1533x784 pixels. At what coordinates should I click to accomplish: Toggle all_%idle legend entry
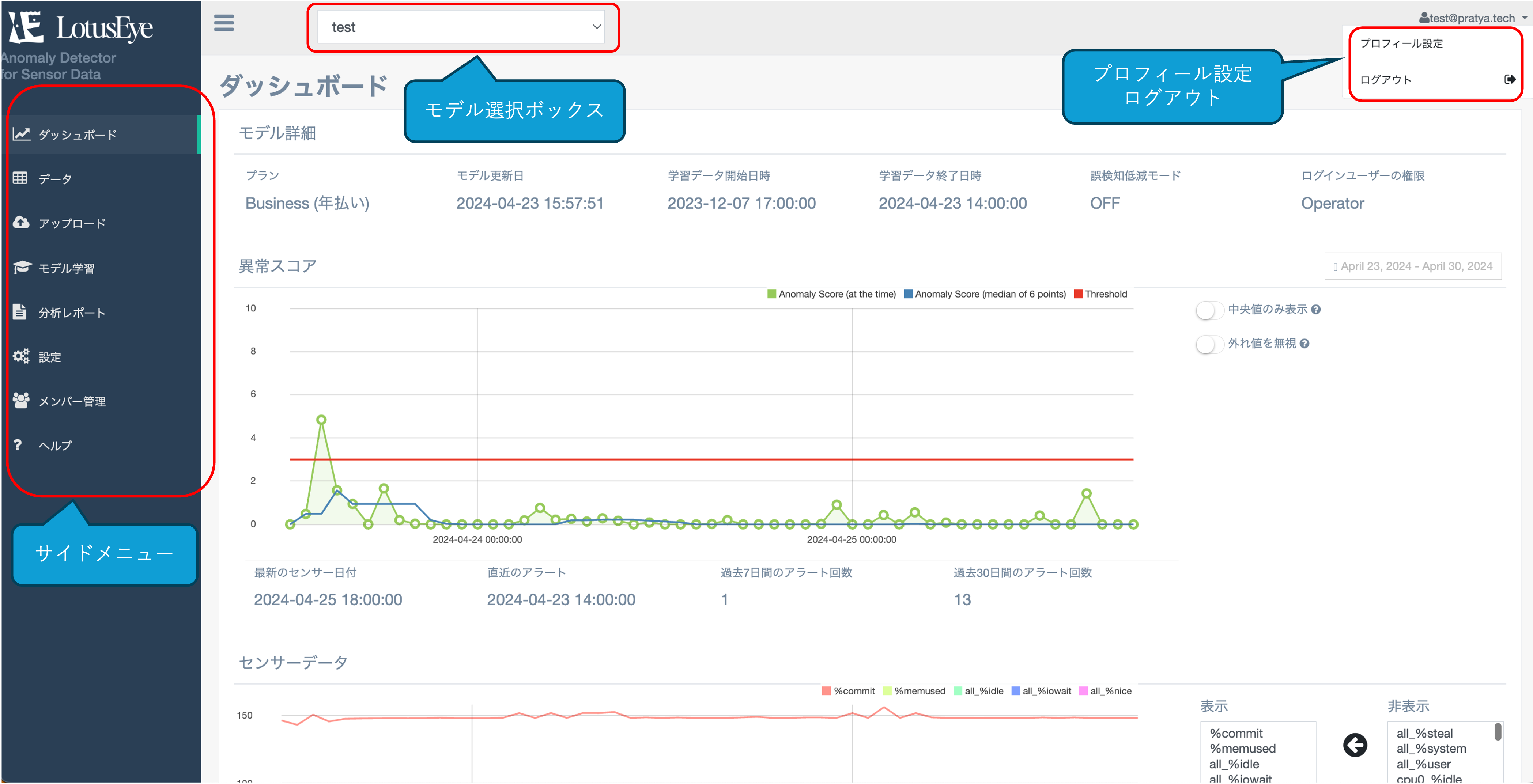click(x=978, y=690)
